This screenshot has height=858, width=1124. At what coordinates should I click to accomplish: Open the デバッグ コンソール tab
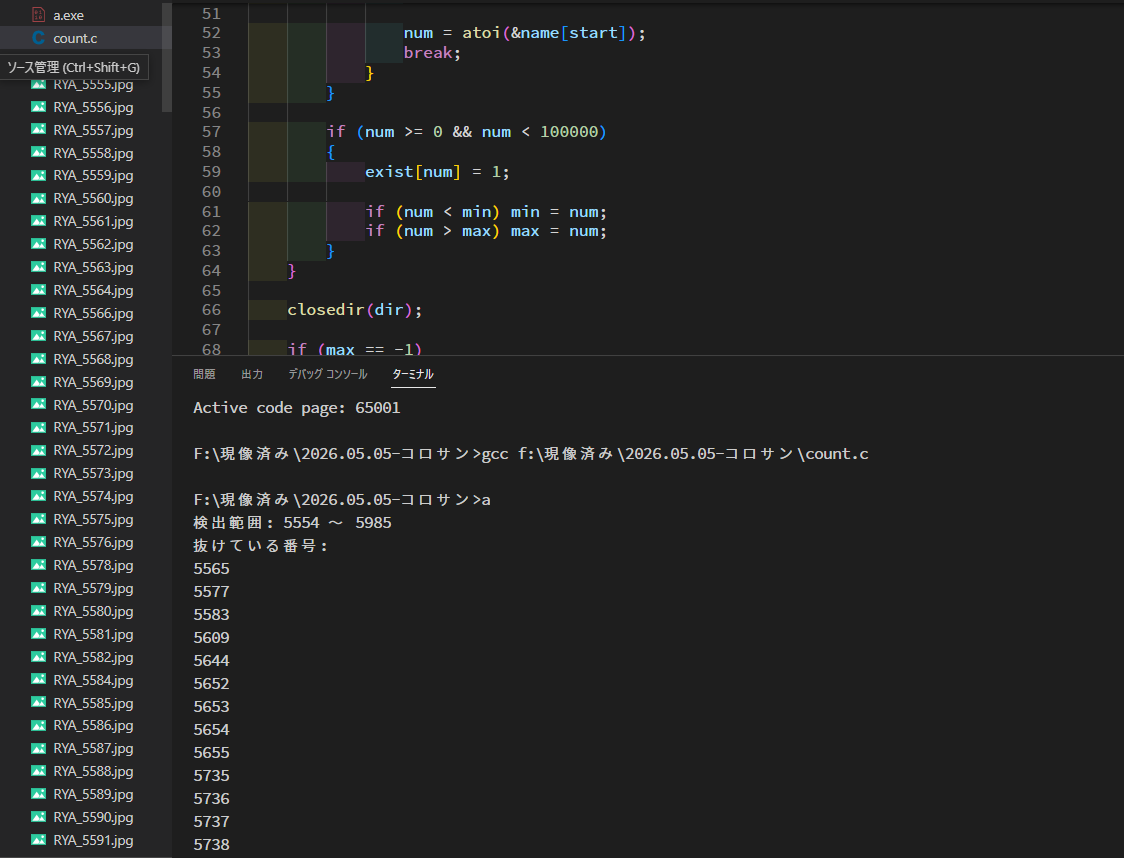click(x=328, y=374)
